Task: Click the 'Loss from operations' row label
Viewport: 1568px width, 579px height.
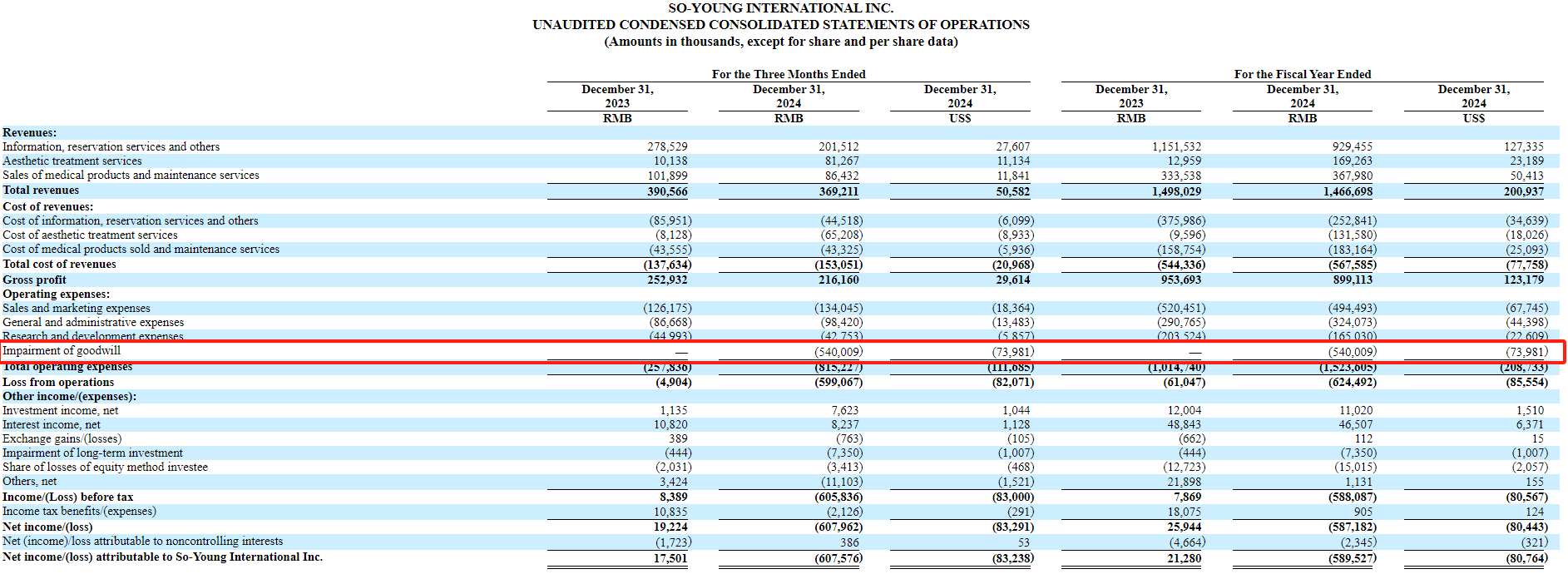Action: pos(58,383)
